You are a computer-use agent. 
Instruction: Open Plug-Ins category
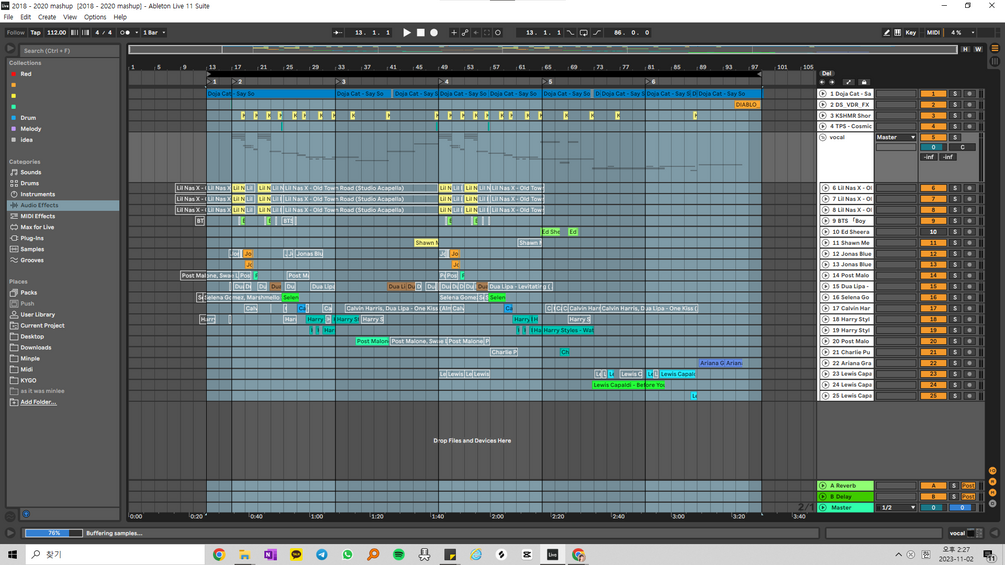coord(32,238)
